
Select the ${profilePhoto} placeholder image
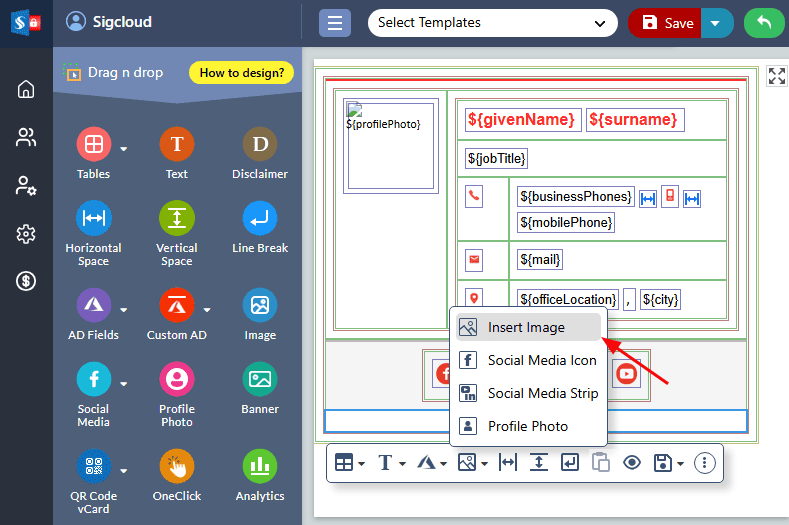(x=391, y=146)
